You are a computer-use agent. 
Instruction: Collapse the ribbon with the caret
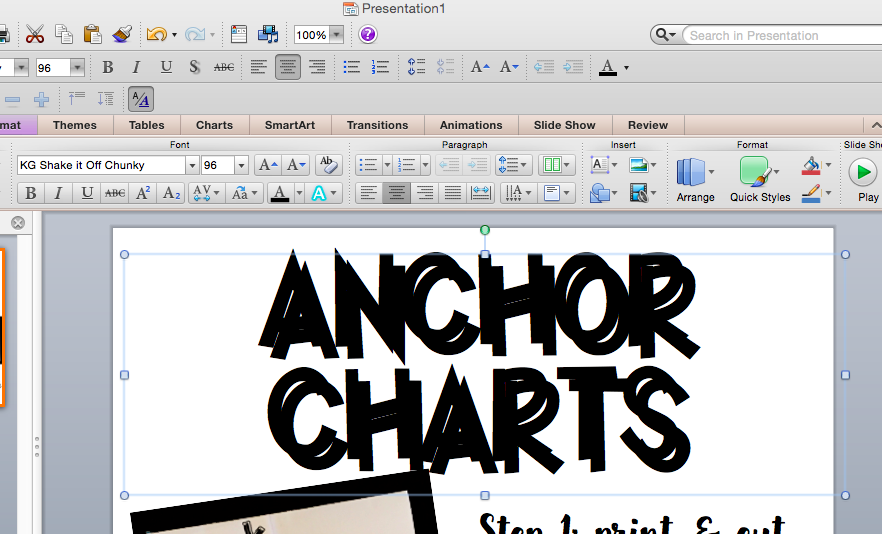pos(875,125)
